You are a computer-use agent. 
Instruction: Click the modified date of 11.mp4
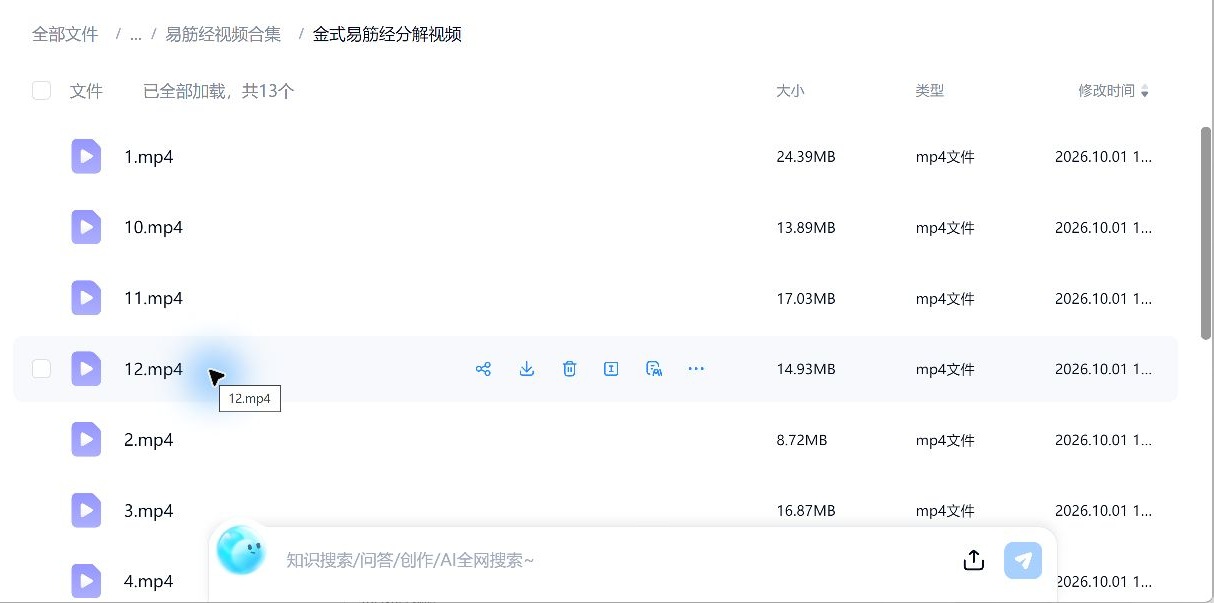click(1103, 298)
